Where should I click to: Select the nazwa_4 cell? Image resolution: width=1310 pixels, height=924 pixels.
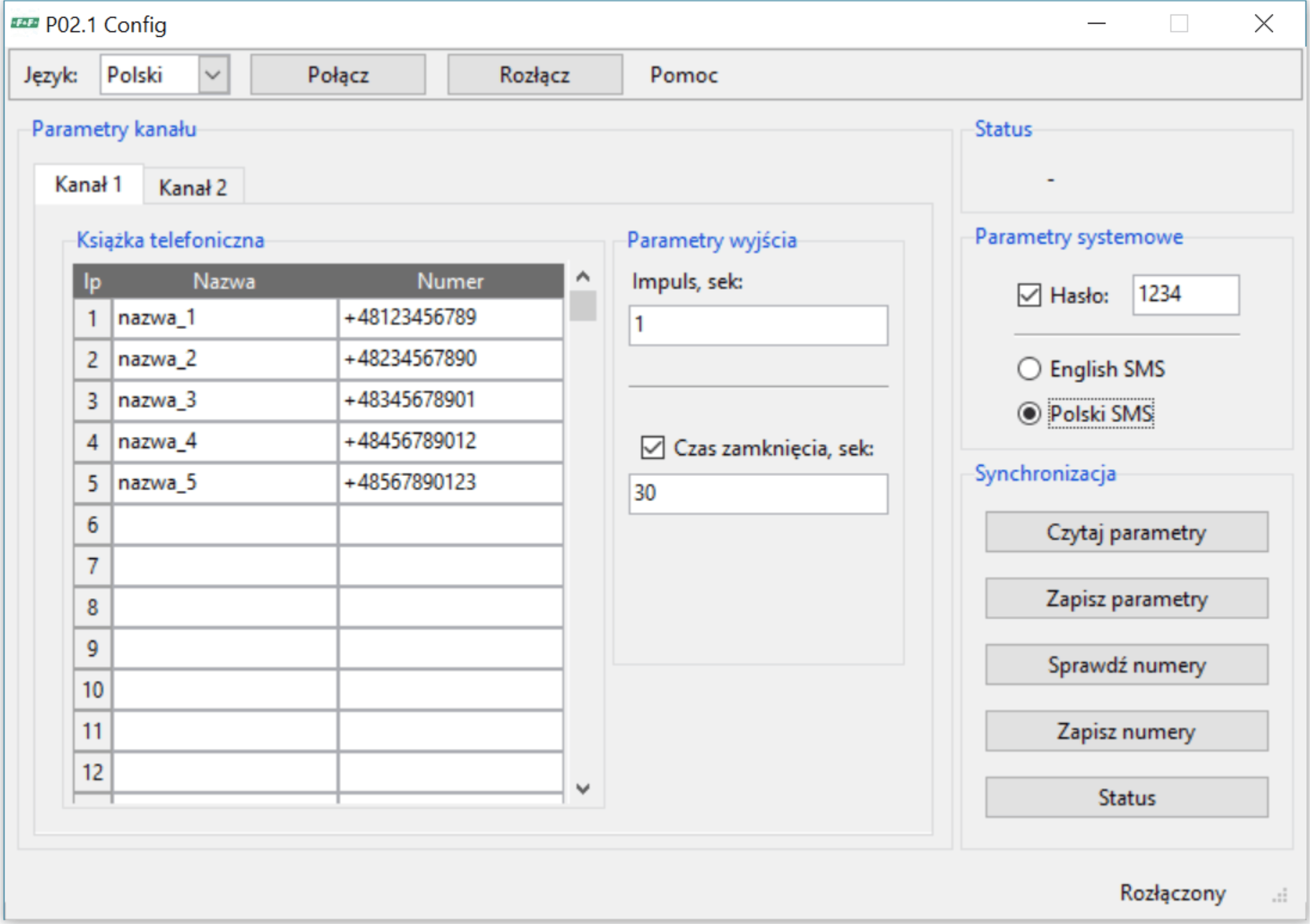(x=225, y=441)
